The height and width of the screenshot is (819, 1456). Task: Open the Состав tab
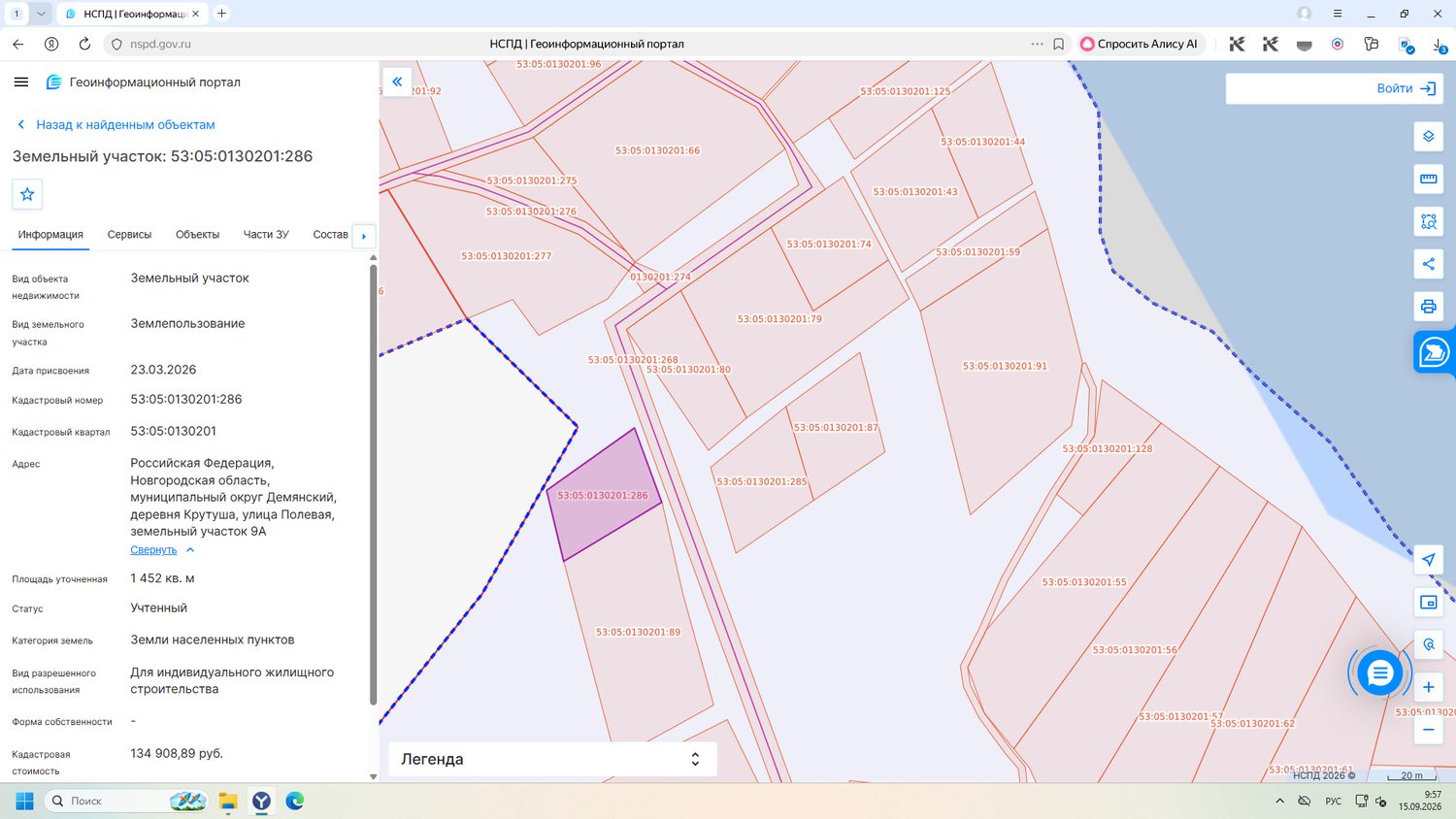[330, 235]
